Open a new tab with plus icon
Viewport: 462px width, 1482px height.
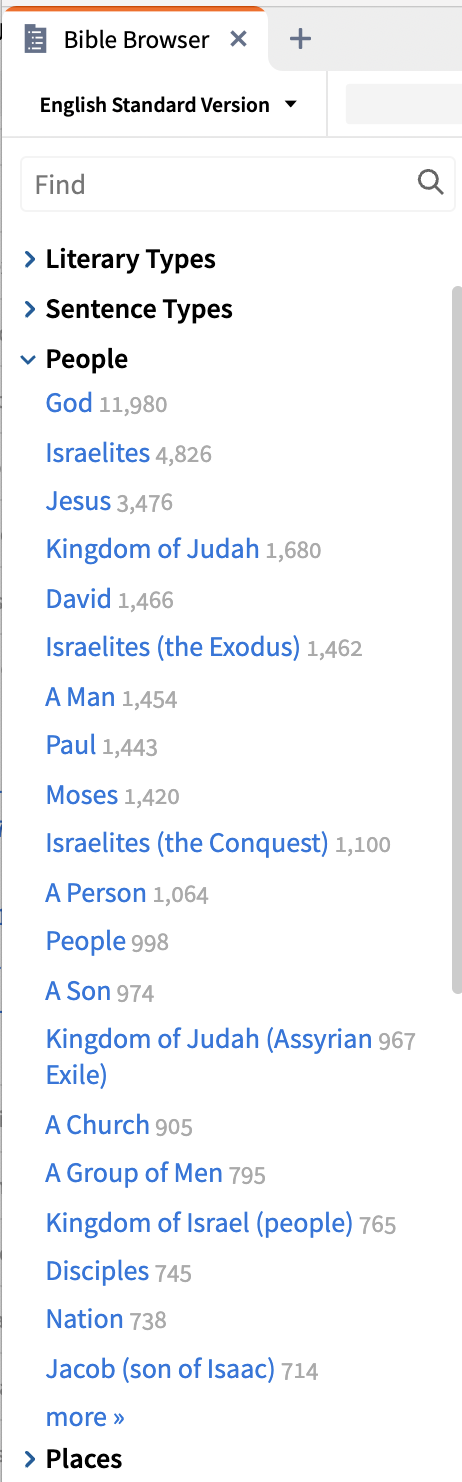click(300, 39)
